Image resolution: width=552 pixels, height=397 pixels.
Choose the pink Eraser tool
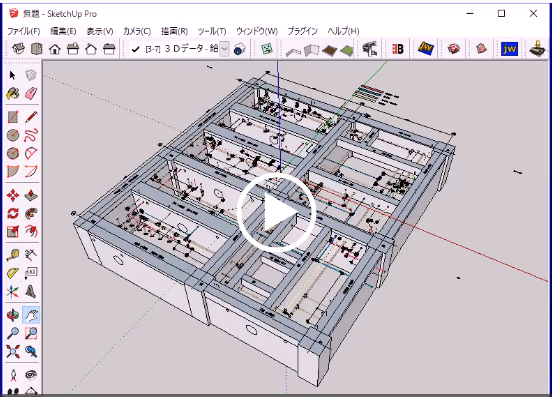(x=31, y=94)
